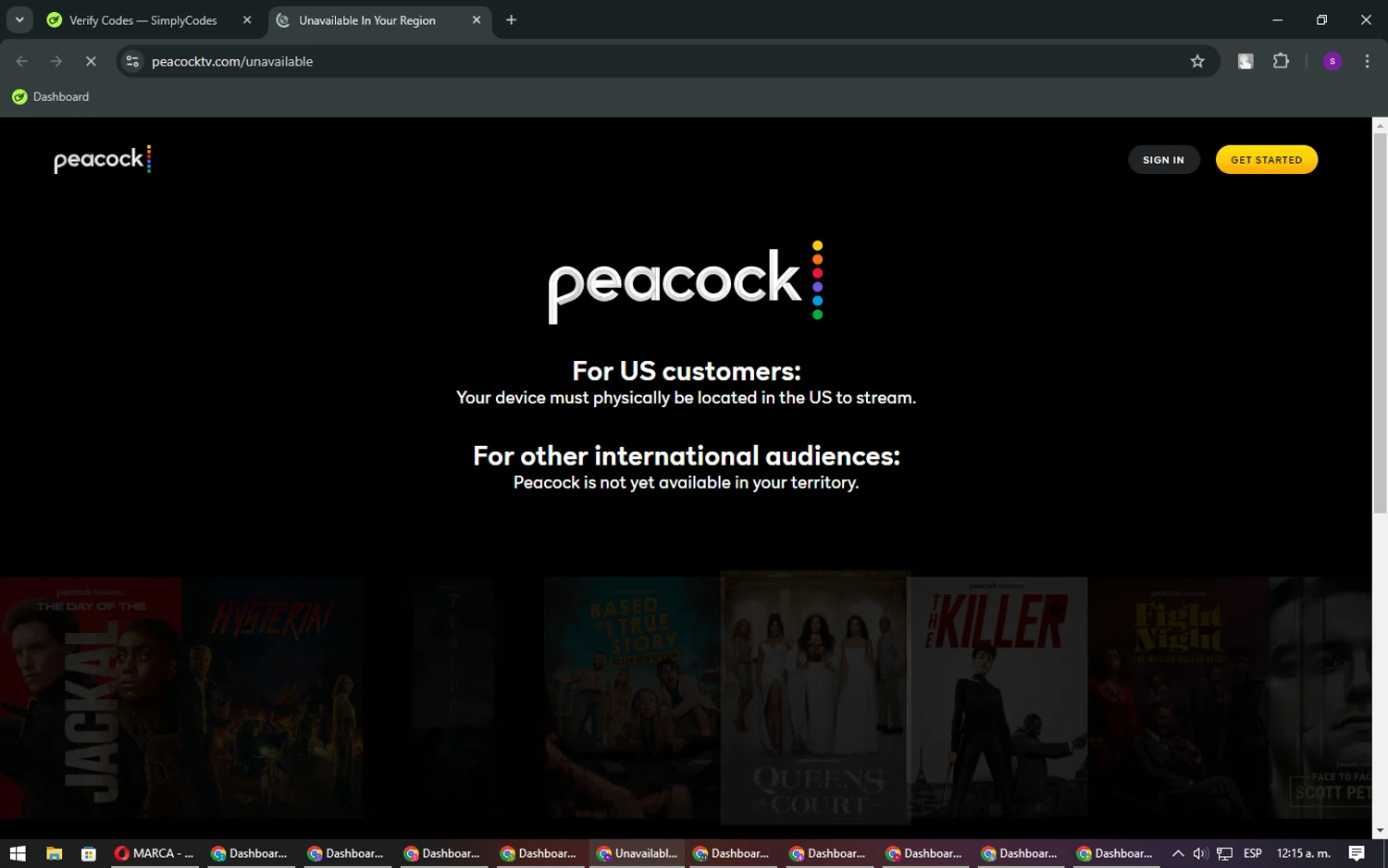Open the Extensions puzzle icon
Viewport: 1388px width, 868px height.
point(1281,61)
